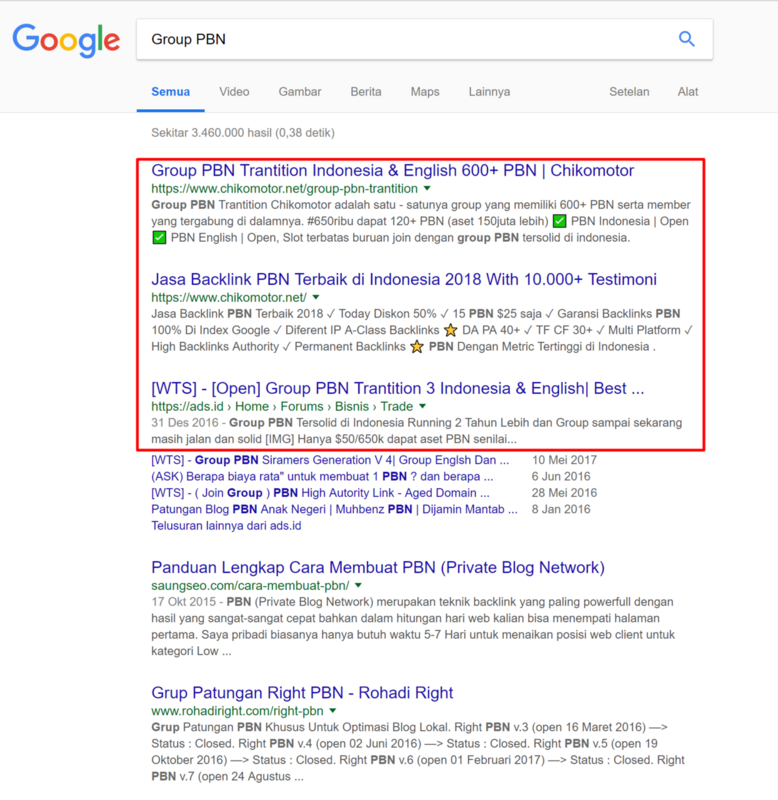Expand dropdown beside saungseo.com/cara-membuat-pbn/ URL

(x=358, y=585)
